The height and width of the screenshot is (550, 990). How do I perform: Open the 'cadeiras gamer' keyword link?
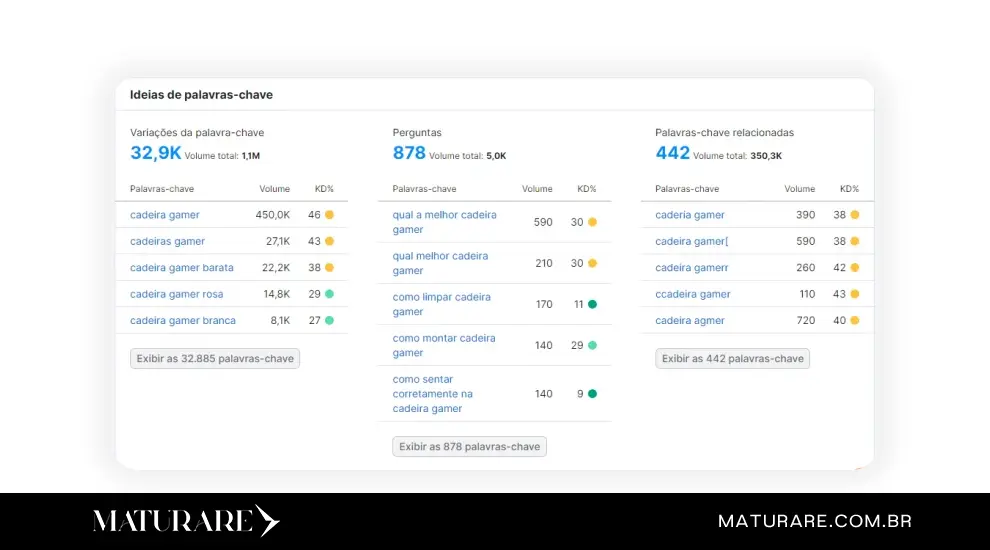click(x=167, y=241)
